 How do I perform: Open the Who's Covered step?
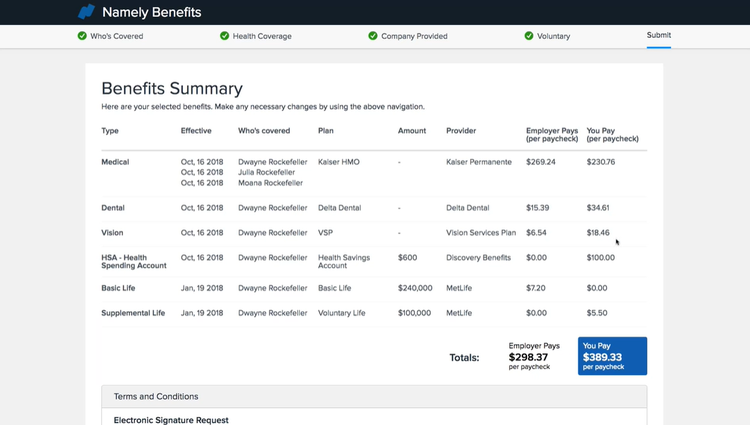[x=116, y=36]
